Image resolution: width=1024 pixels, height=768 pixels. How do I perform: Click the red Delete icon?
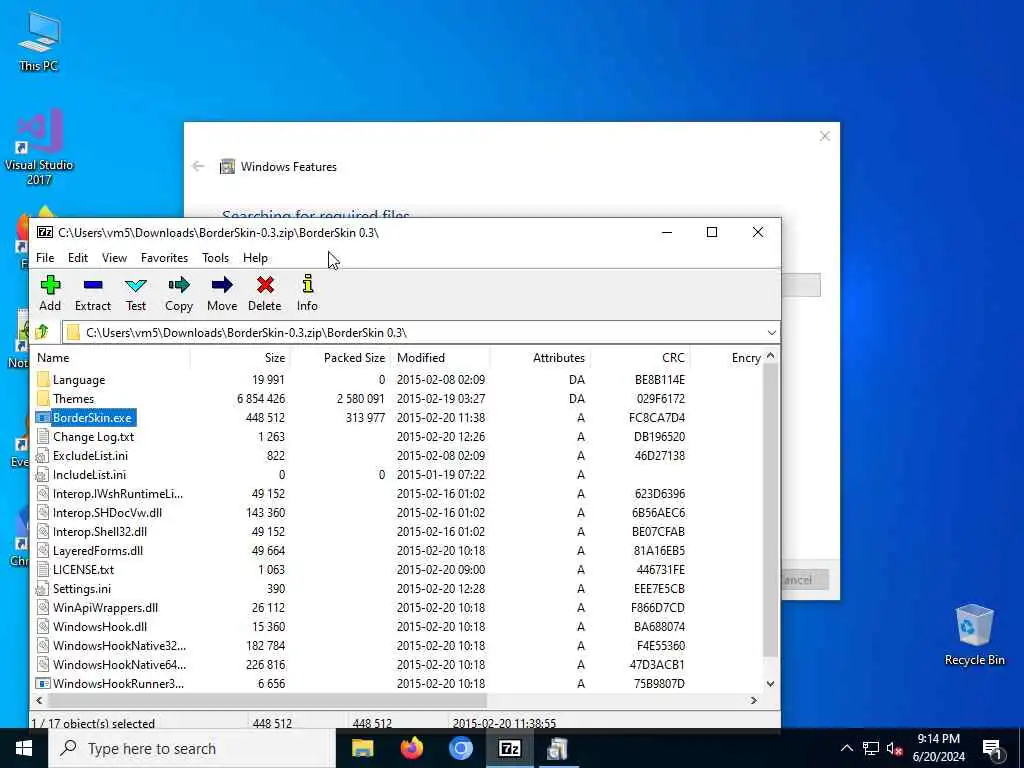[264, 285]
